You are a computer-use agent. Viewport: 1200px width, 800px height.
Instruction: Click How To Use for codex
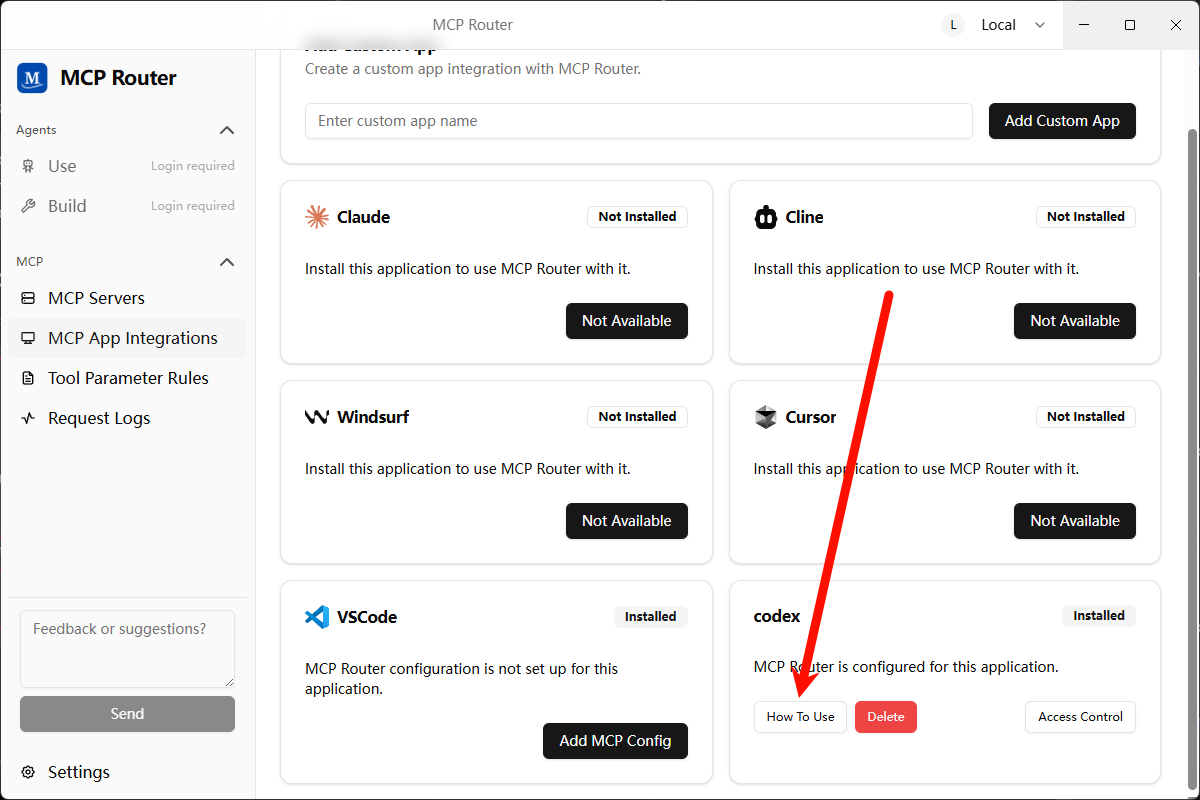pyautogui.click(x=800, y=717)
